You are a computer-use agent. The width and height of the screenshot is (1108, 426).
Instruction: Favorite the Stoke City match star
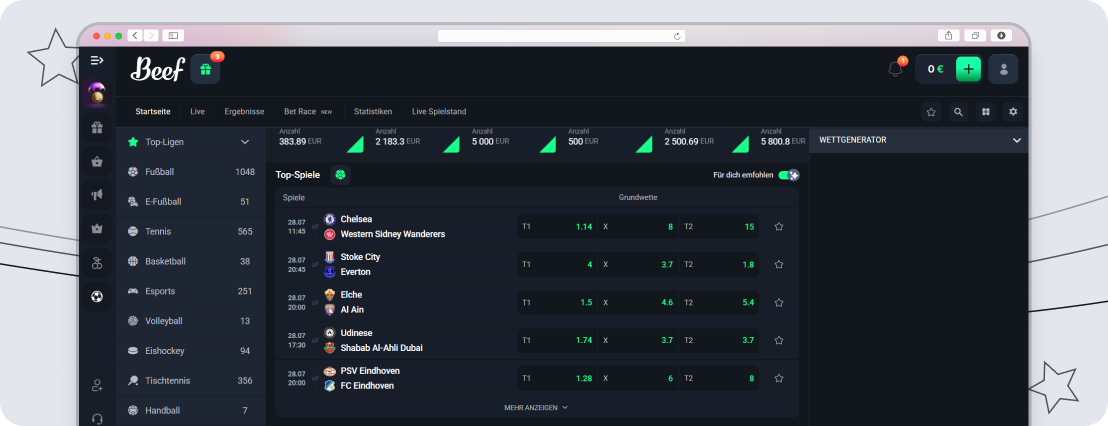(779, 264)
